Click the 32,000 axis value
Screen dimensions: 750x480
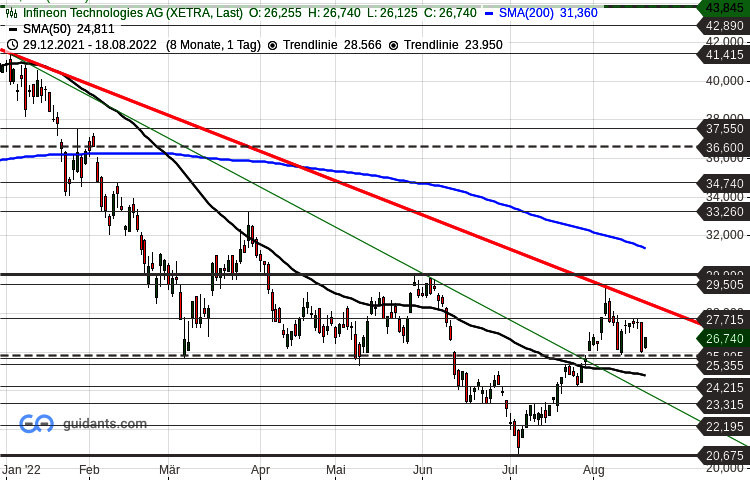tap(724, 235)
